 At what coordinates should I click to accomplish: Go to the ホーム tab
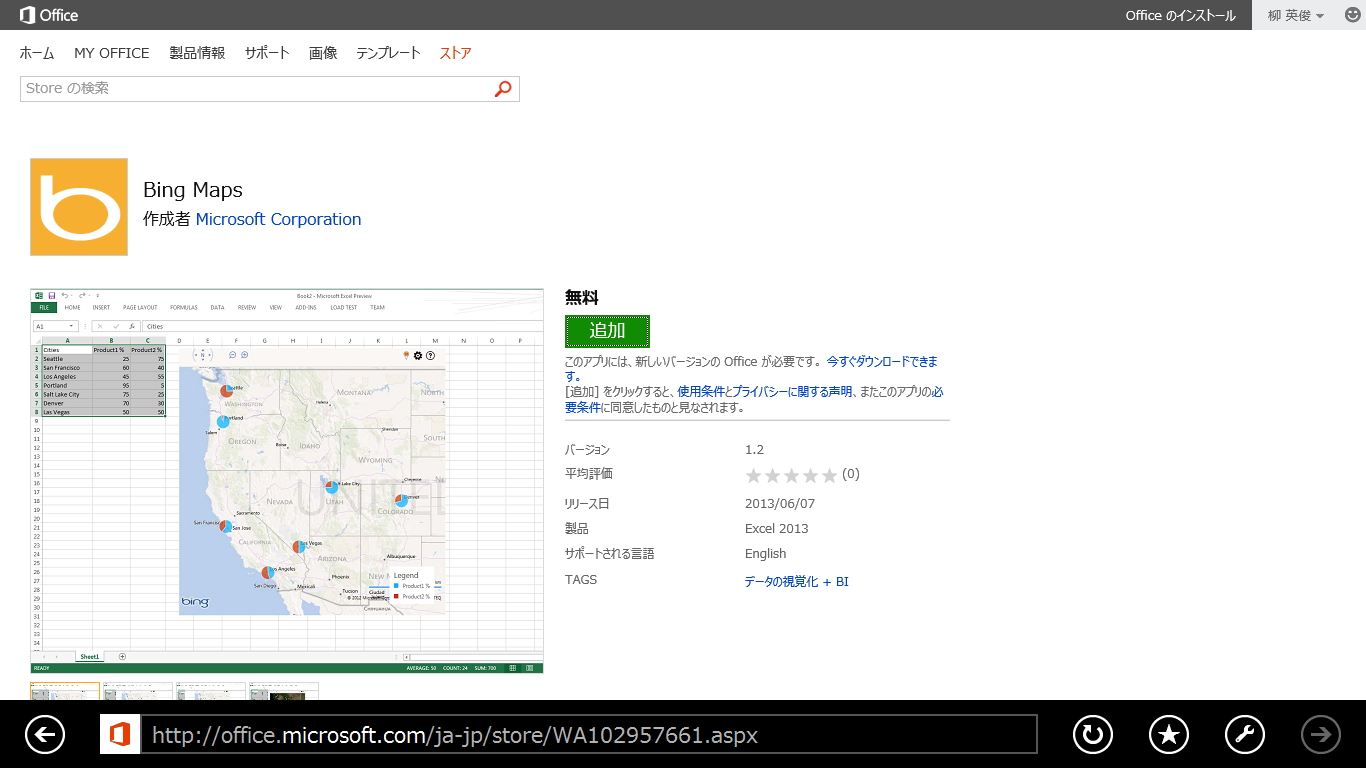coord(36,53)
